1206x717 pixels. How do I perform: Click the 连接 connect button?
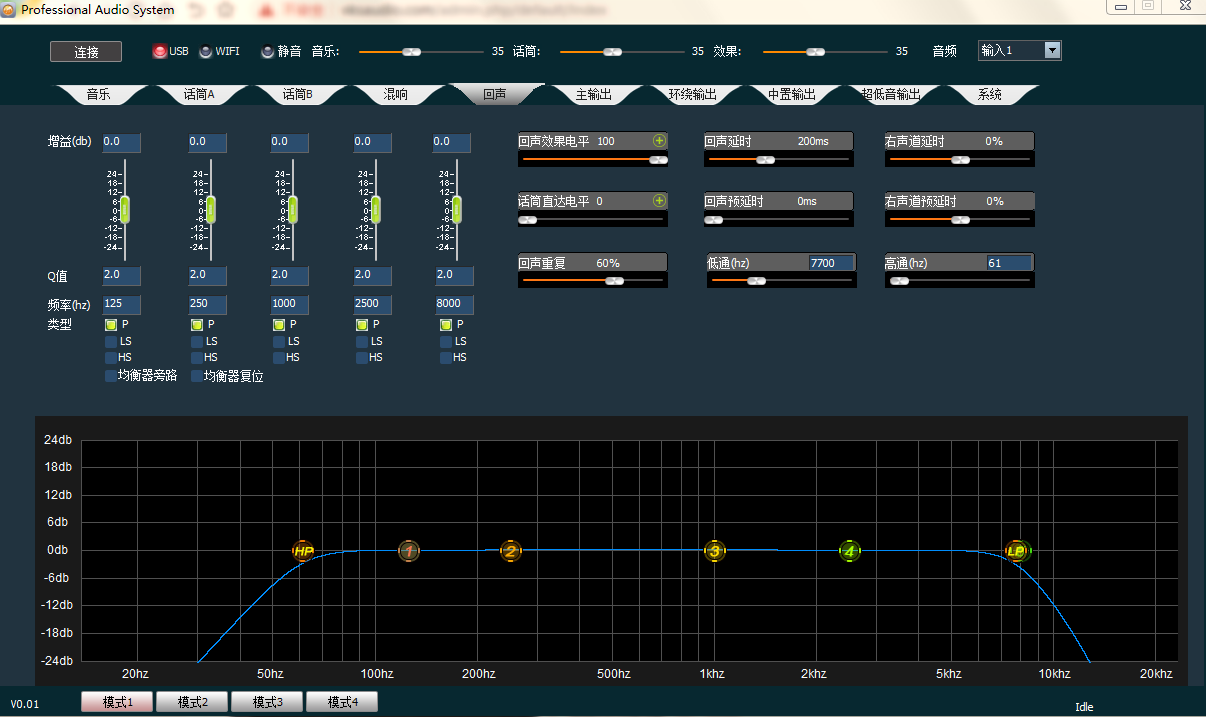86,52
